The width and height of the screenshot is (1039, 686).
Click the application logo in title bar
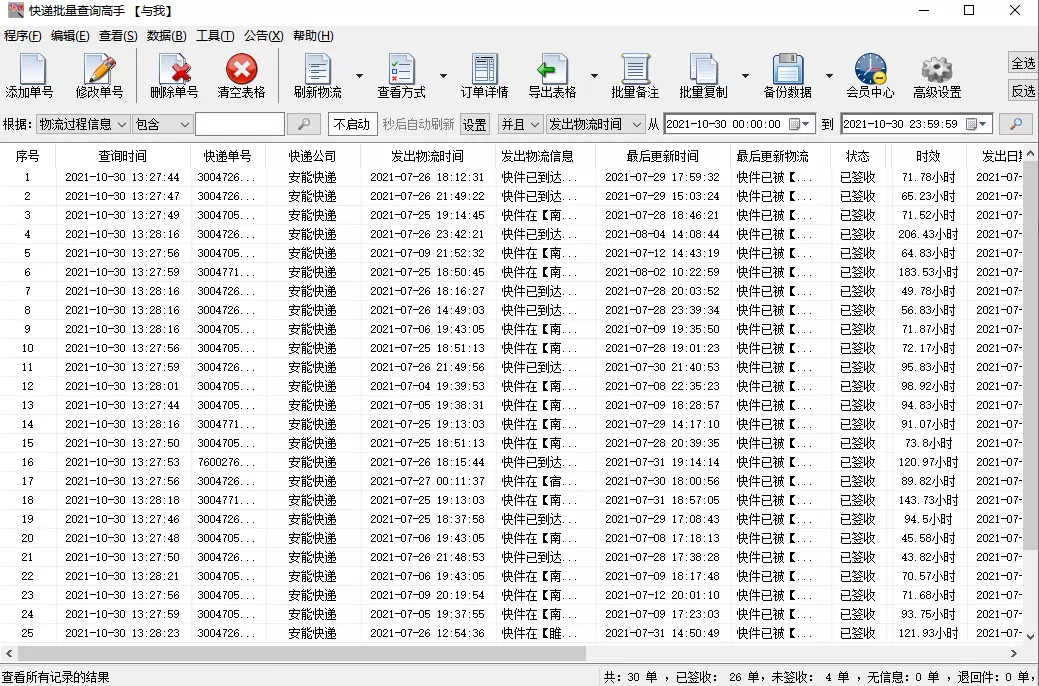pyautogui.click(x=15, y=11)
